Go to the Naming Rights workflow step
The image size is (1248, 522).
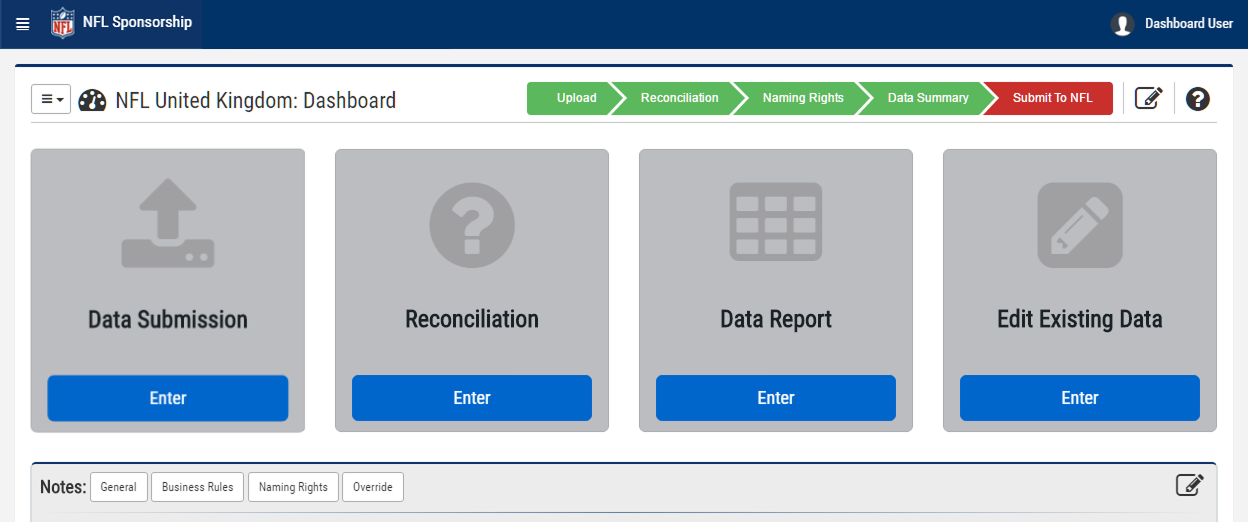pyautogui.click(x=802, y=98)
